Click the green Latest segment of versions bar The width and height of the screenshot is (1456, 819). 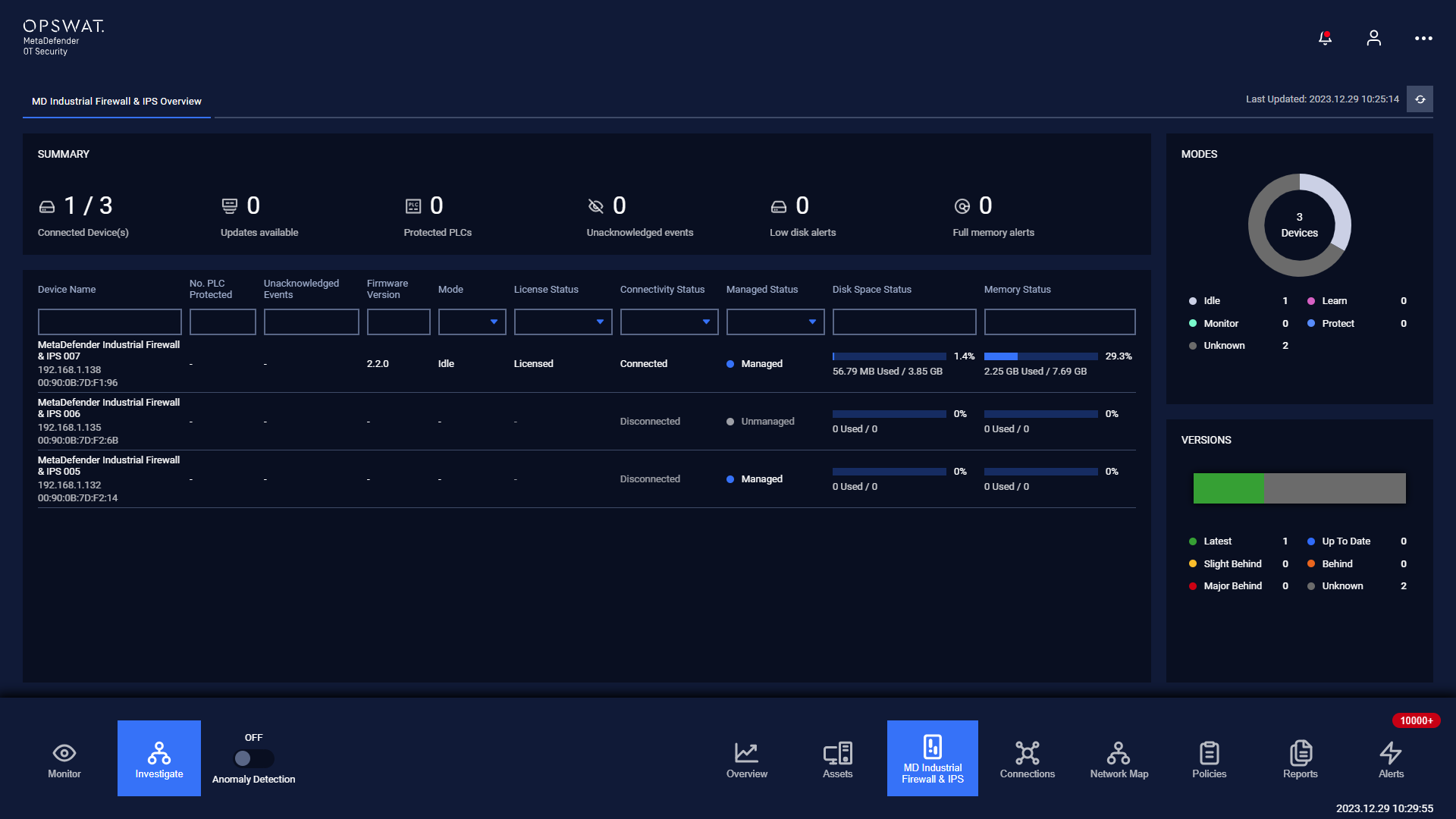pos(1228,488)
